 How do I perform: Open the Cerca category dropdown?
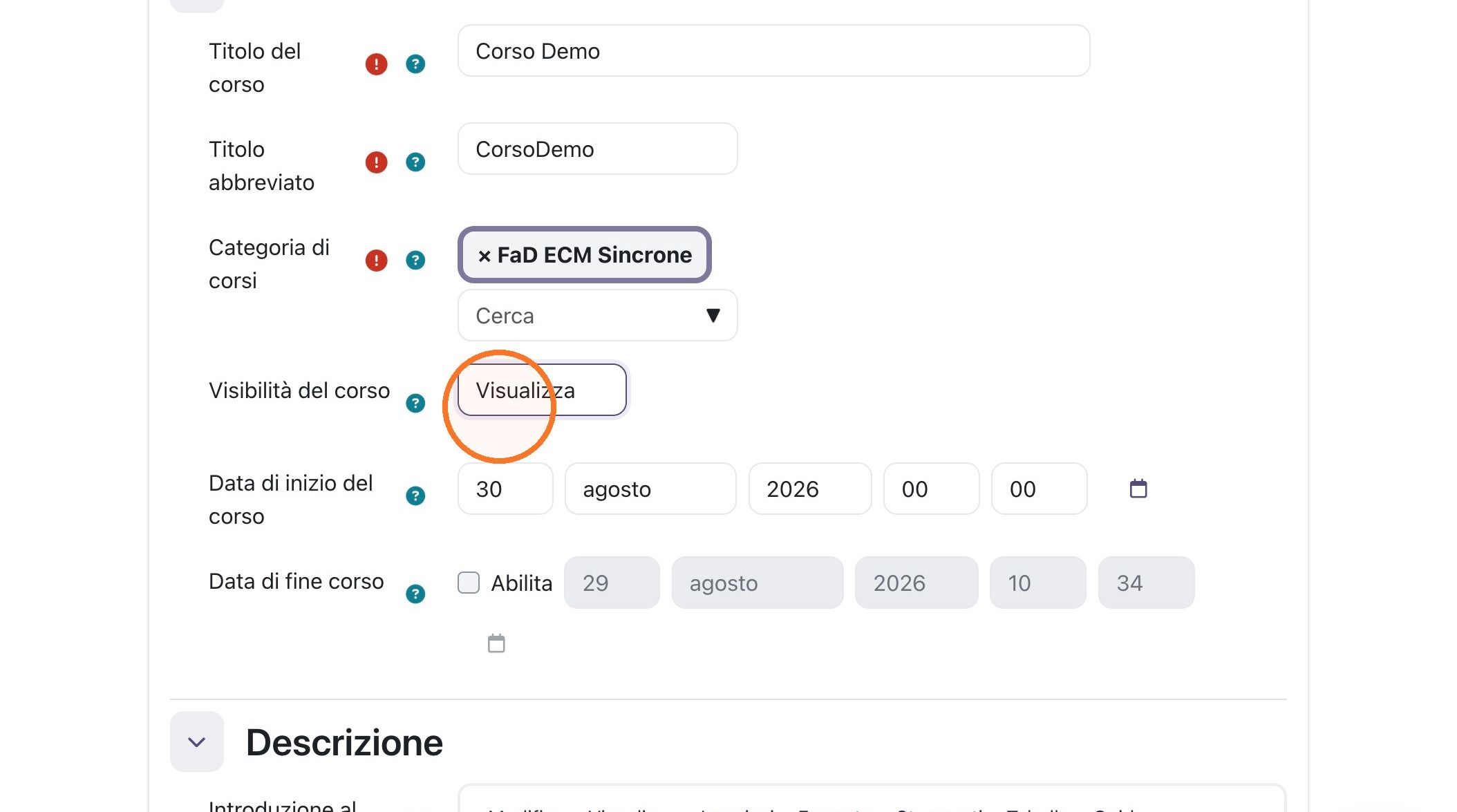click(x=597, y=316)
